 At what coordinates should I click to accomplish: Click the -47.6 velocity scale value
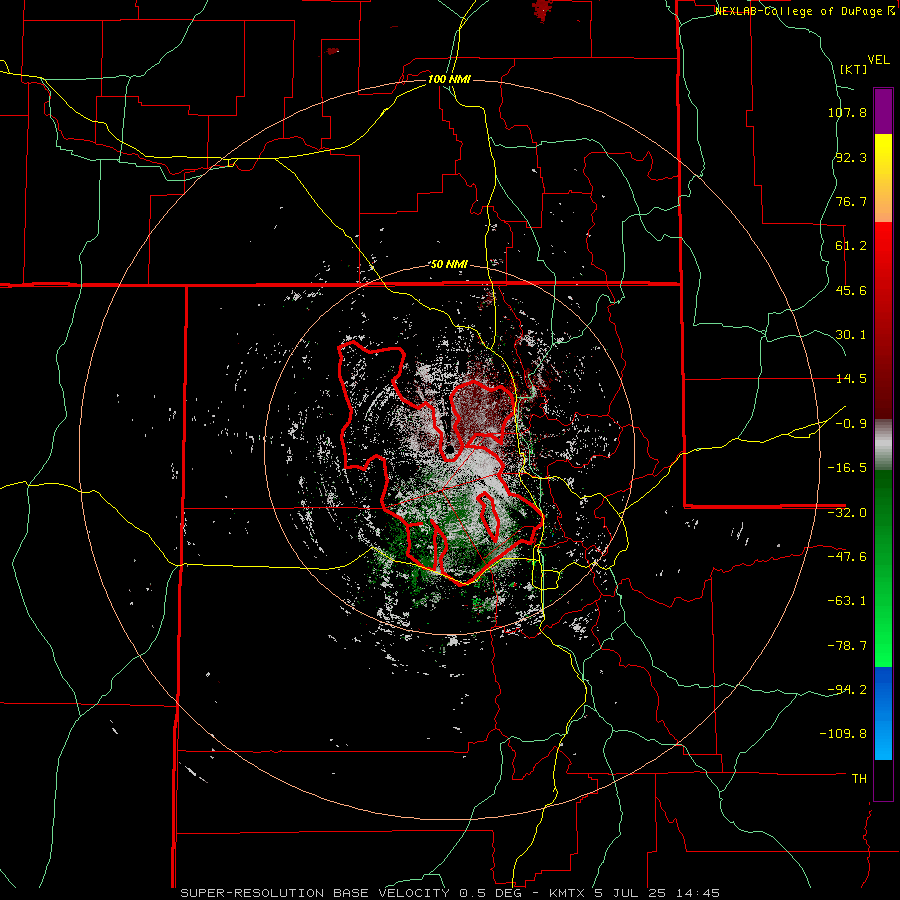point(847,557)
